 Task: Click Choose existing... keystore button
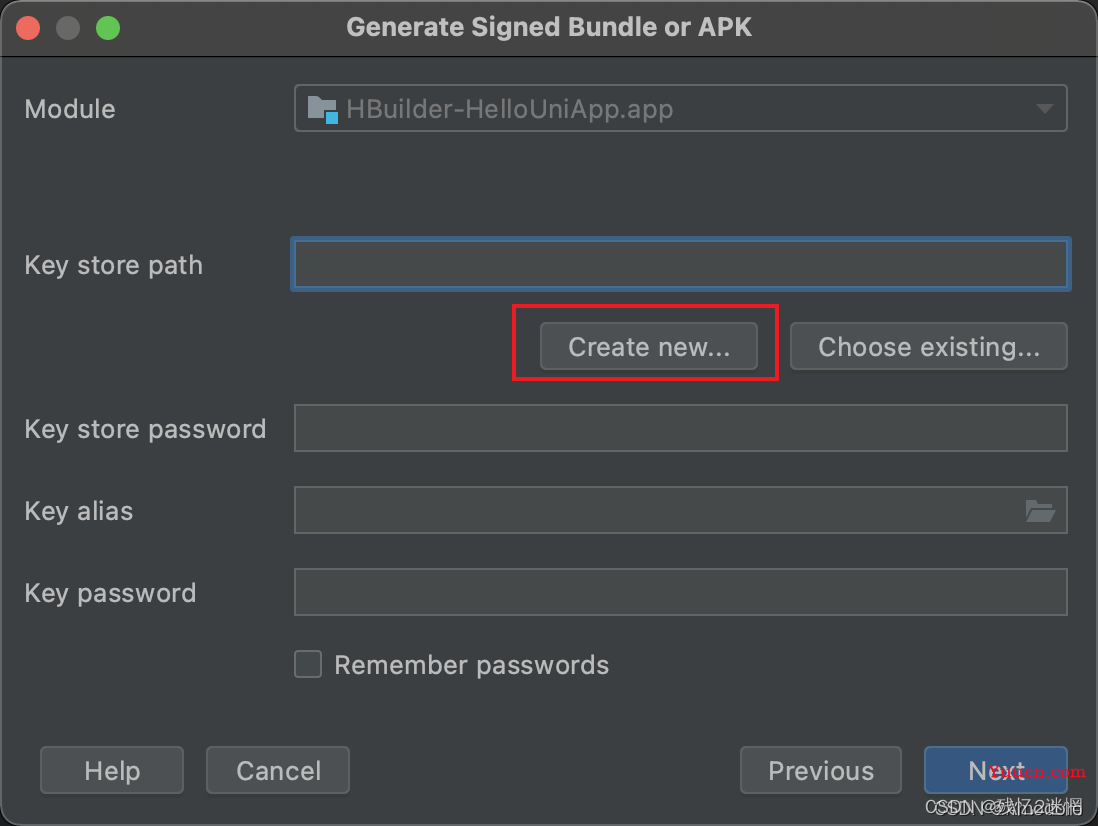click(x=929, y=346)
